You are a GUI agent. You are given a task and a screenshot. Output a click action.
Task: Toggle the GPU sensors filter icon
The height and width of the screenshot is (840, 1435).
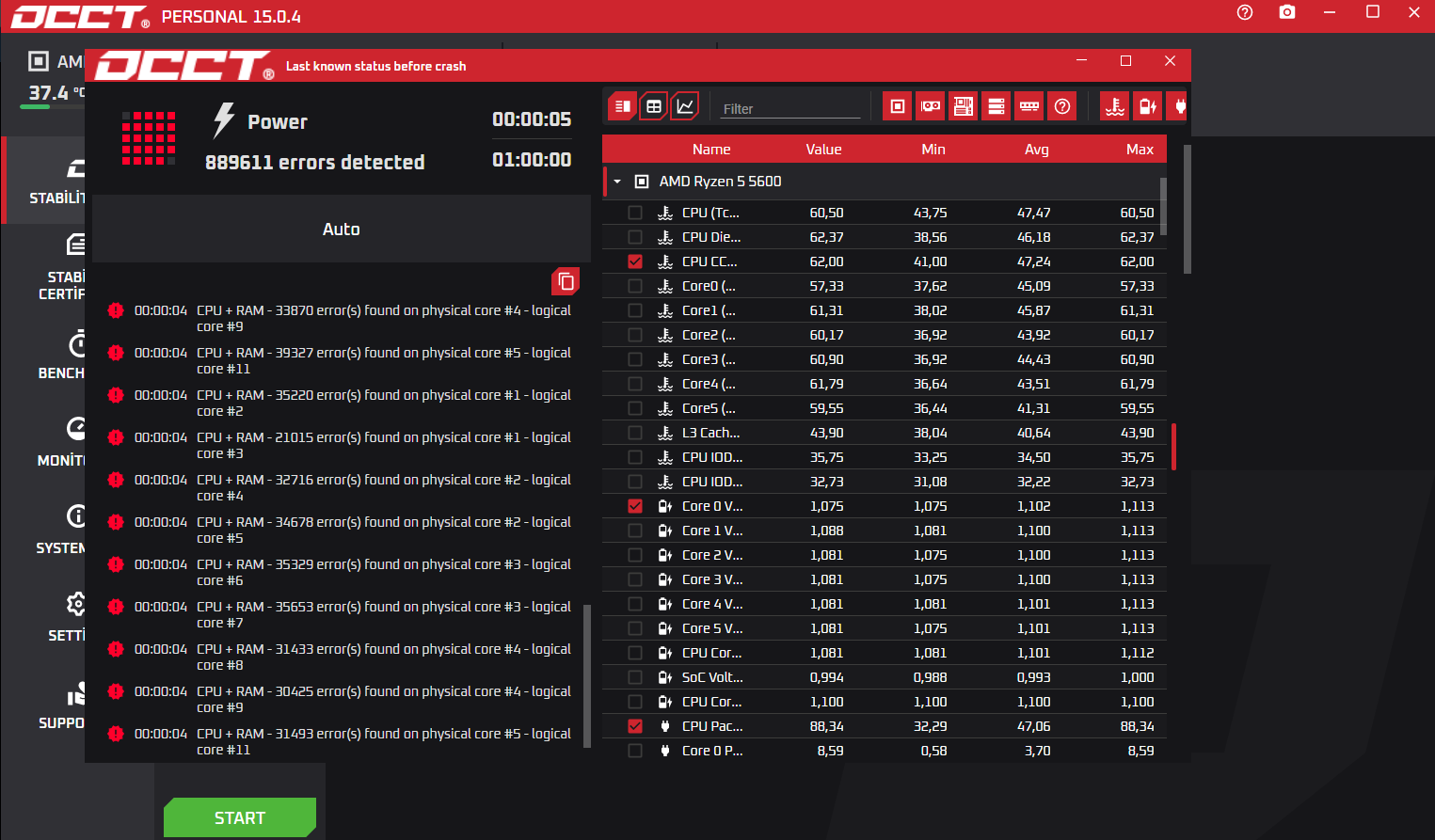pos(931,106)
